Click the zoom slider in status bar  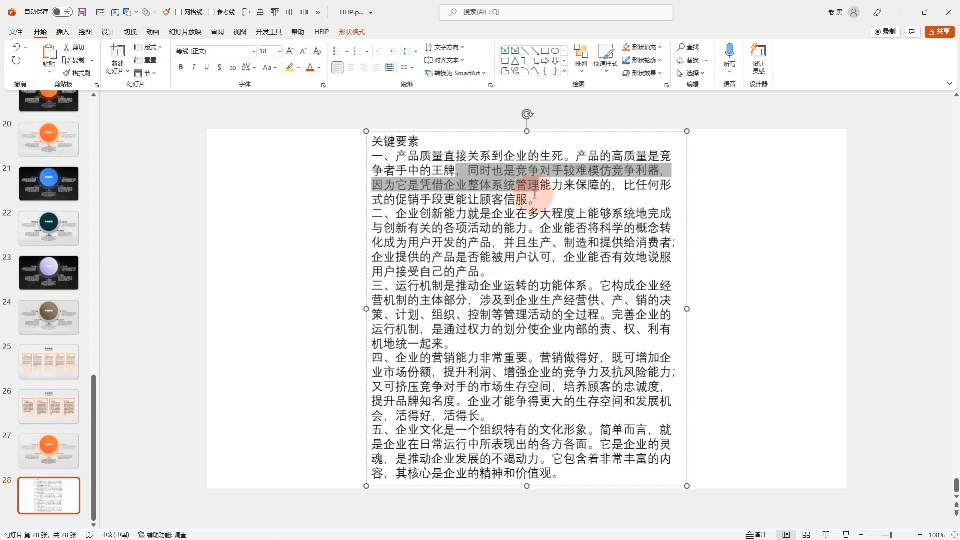coord(891,534)
